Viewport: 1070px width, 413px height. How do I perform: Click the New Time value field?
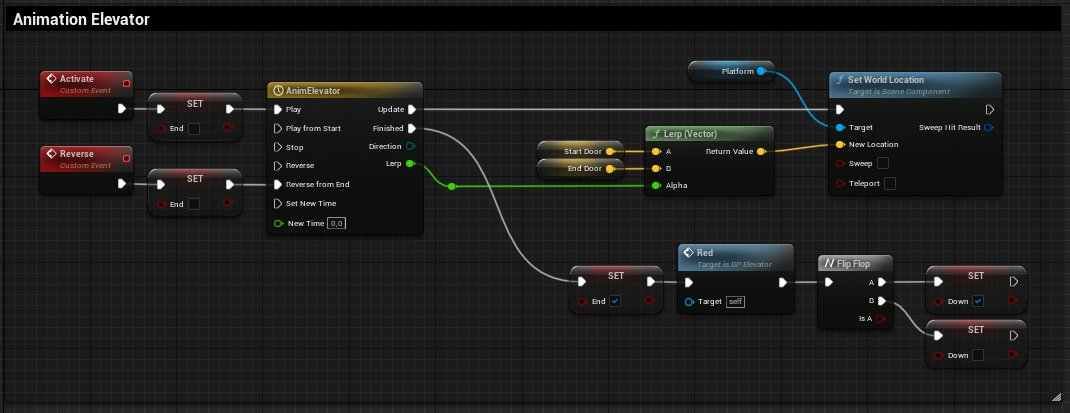338,223
